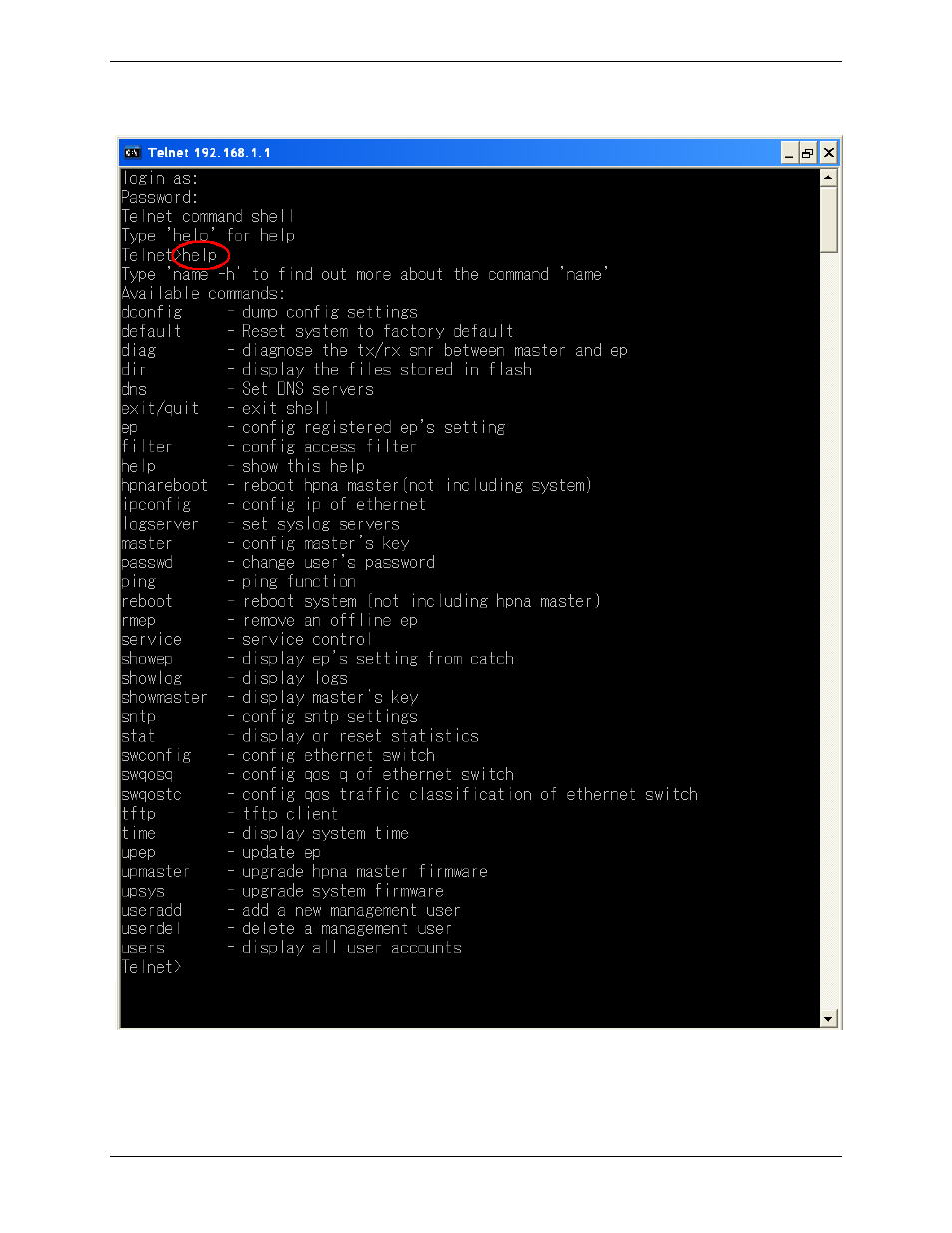Click the 'master' command name
The height and width of the screenshot is (1233, 952).
[147, 544]
